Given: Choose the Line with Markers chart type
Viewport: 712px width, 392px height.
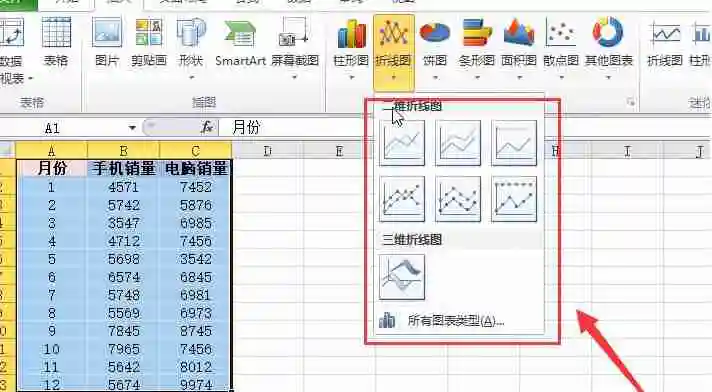Looking at the screenshot, I should (402, 199).
